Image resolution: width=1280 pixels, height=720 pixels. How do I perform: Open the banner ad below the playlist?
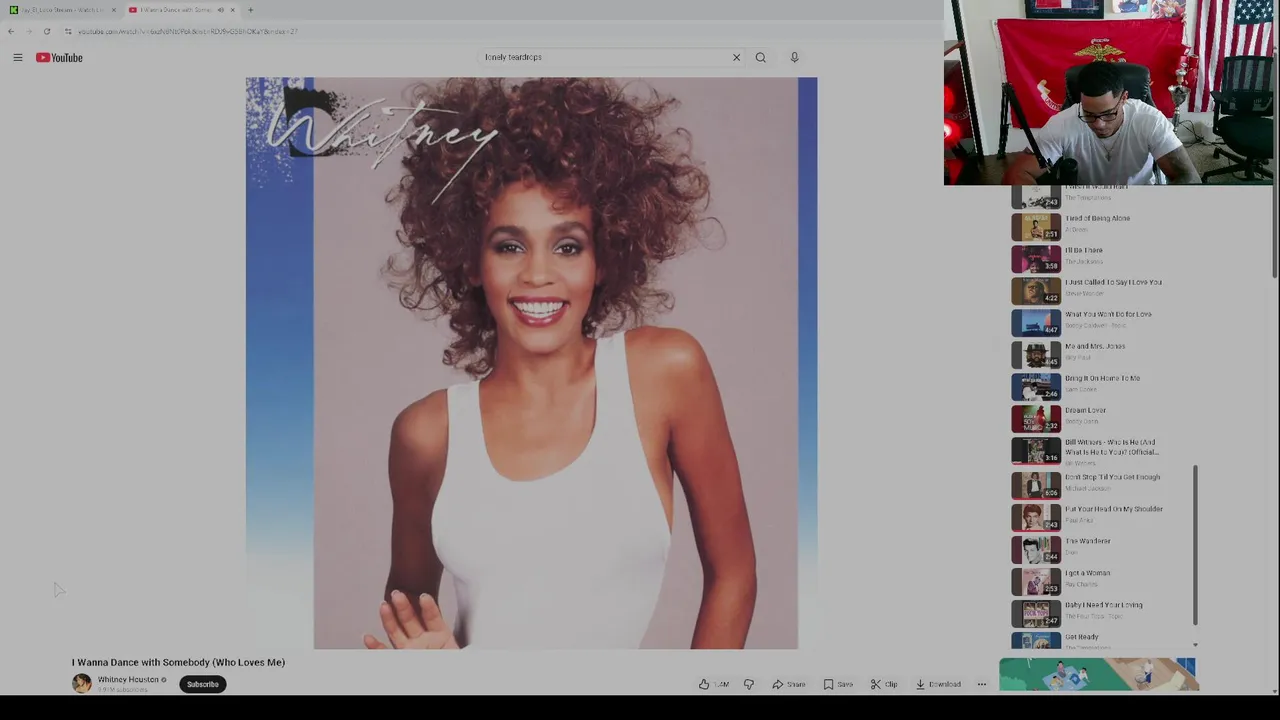[x=1097, y=675]
